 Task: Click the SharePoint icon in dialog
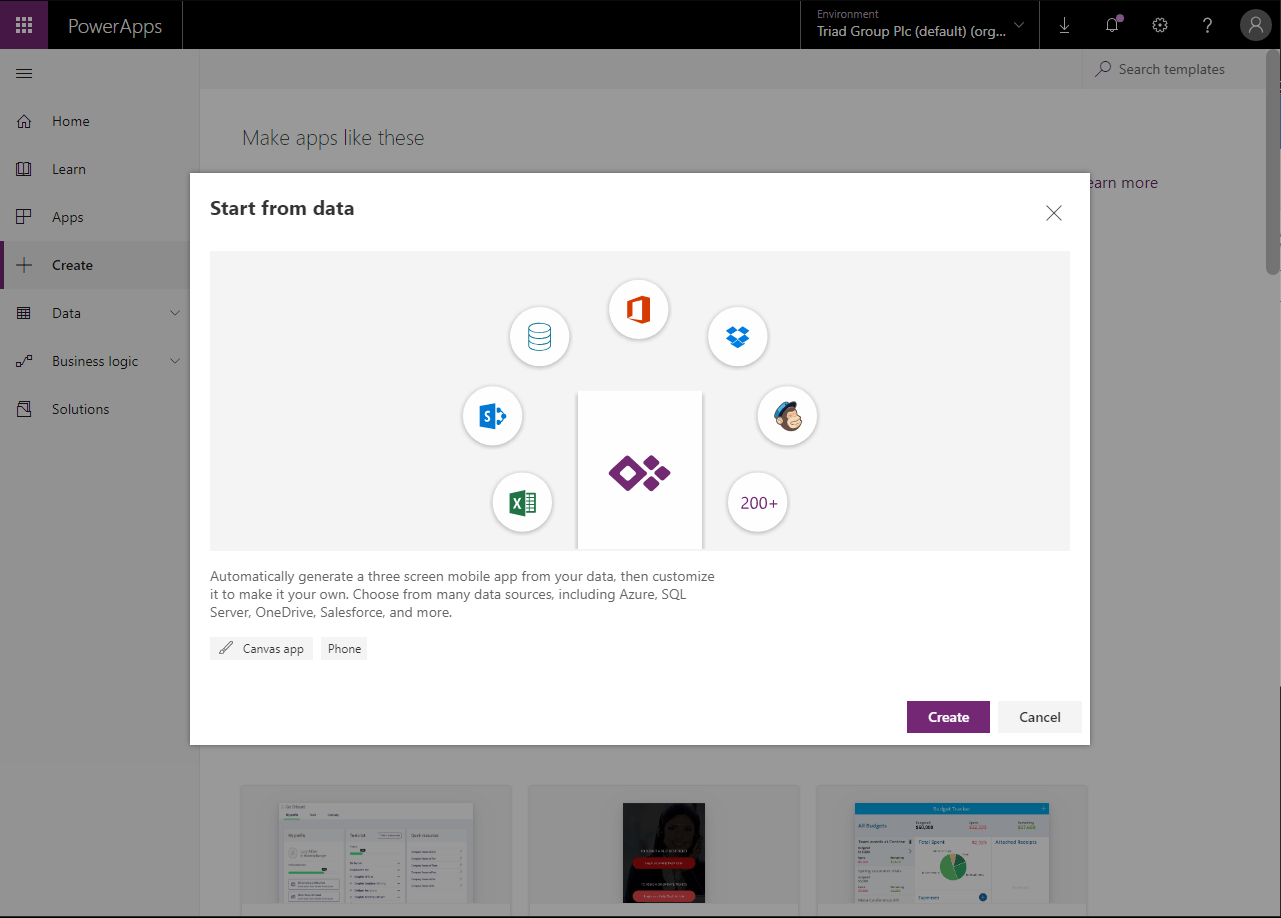[x=493, y=416]
